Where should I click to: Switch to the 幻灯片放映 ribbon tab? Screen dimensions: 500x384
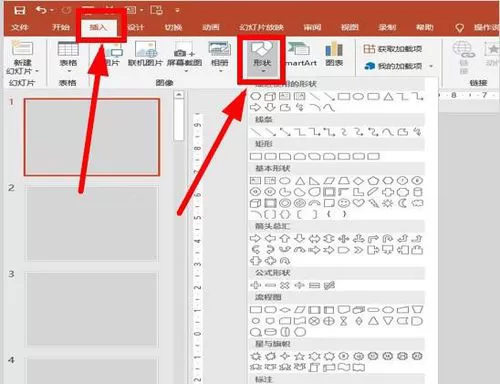(261, 28)
